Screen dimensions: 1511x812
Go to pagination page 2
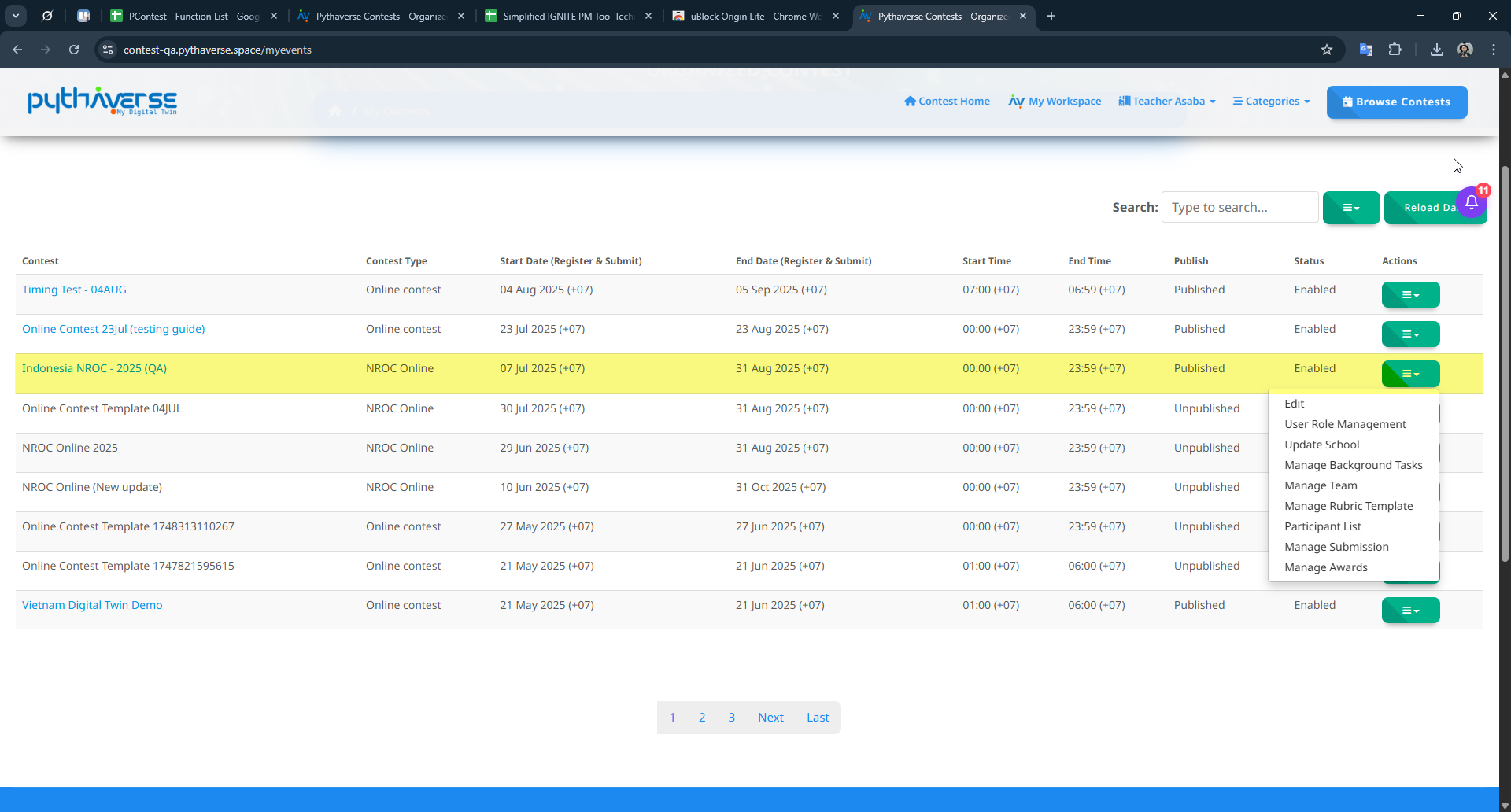point(702,718)
